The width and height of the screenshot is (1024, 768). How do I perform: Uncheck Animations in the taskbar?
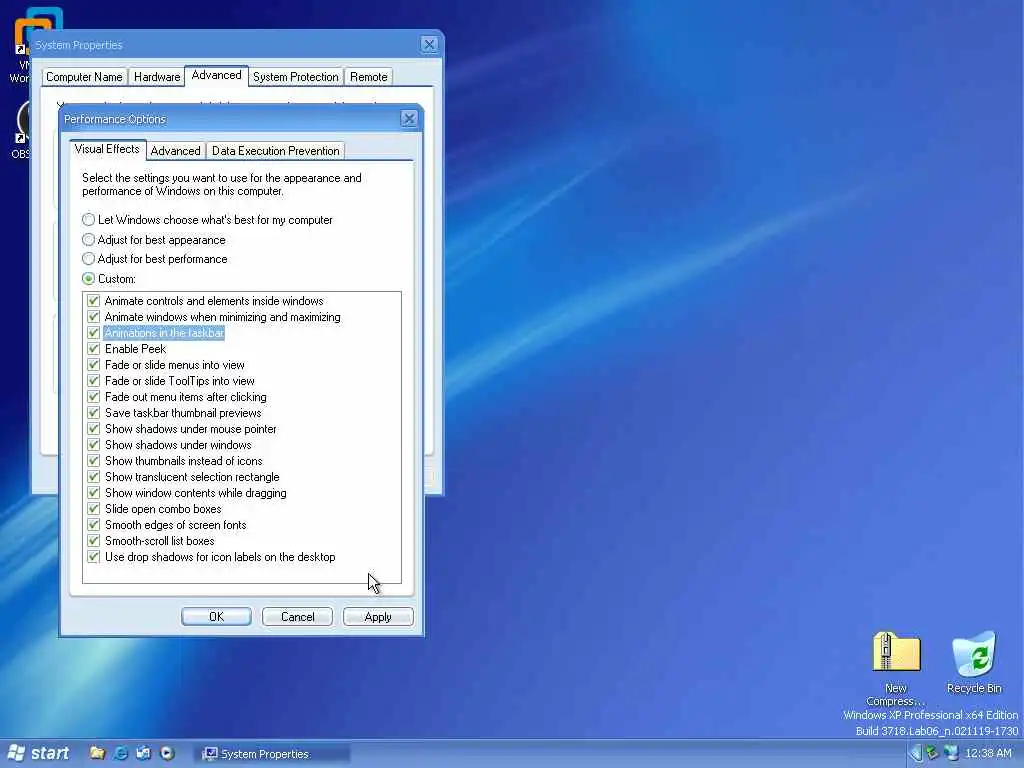(x=93, y=333)
